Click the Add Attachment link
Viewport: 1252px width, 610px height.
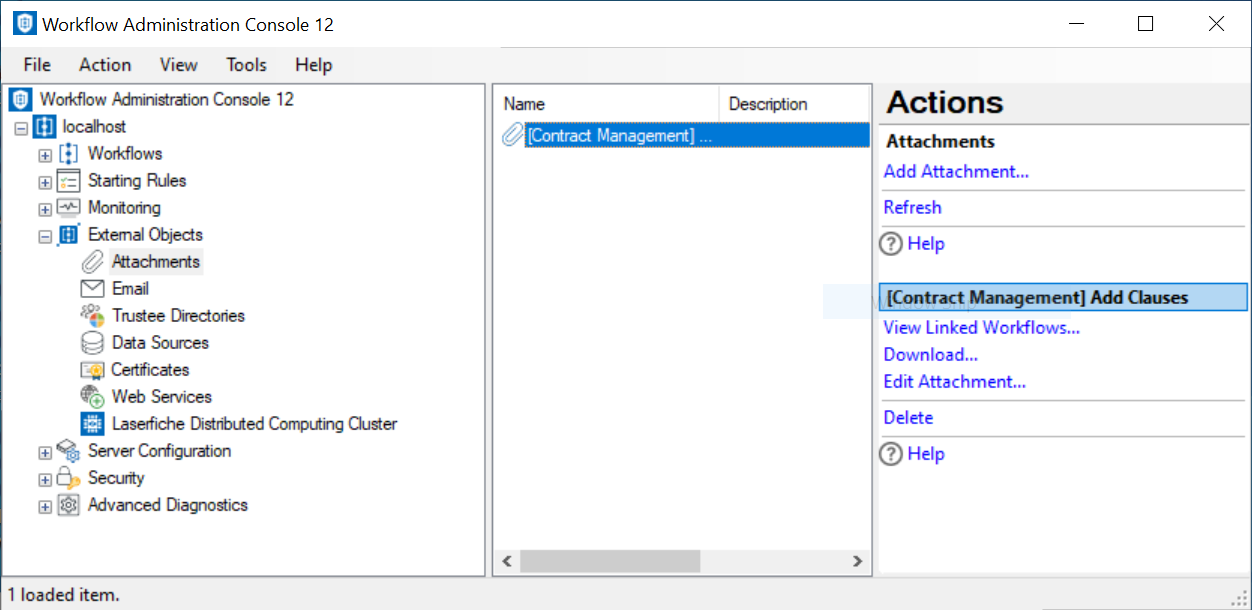click(x=956, y=172)
